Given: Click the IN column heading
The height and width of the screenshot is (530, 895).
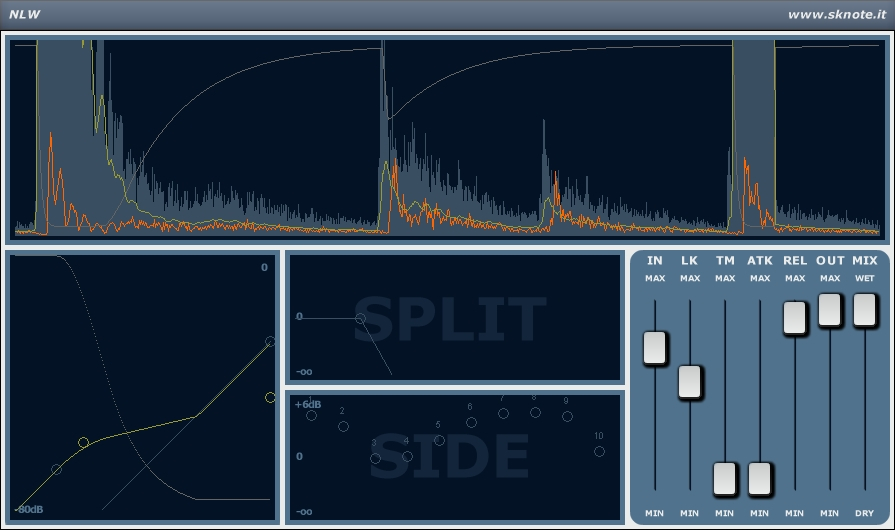Looking at the screenshot, I should point(655,261).
